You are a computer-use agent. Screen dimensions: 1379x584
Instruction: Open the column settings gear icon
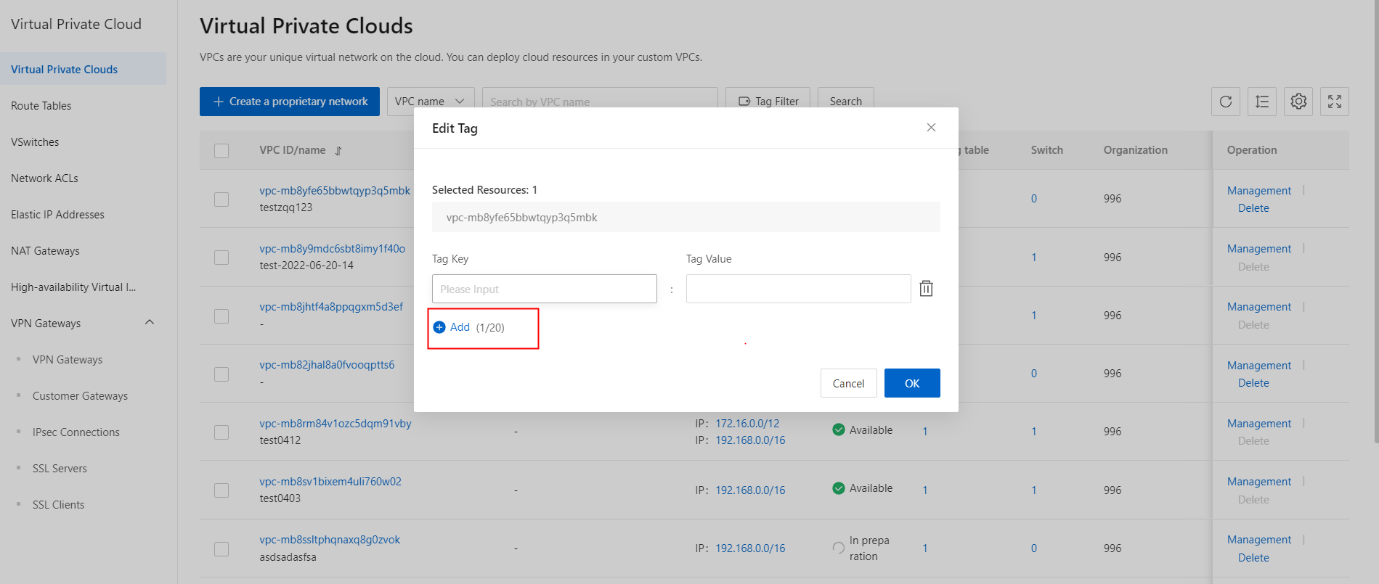1299,101
